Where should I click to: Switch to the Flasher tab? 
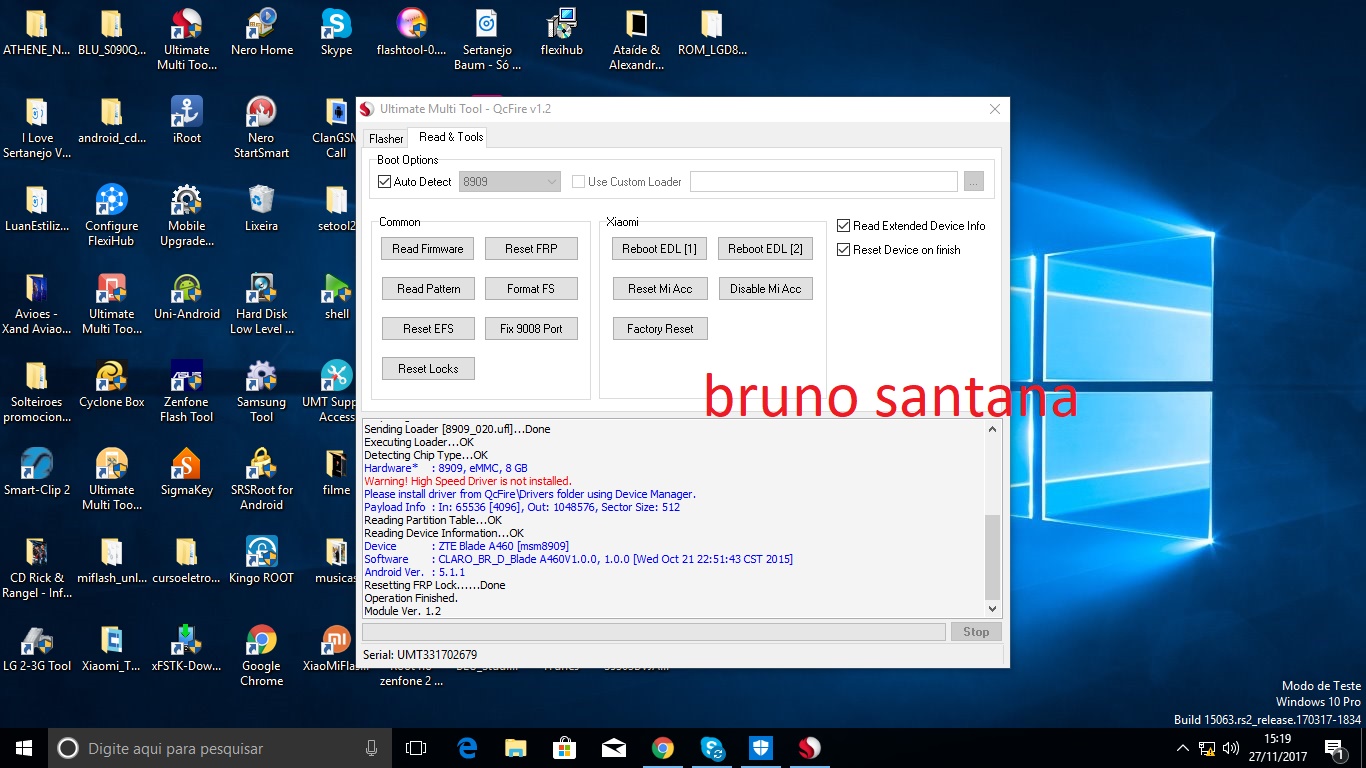(386, 138)
